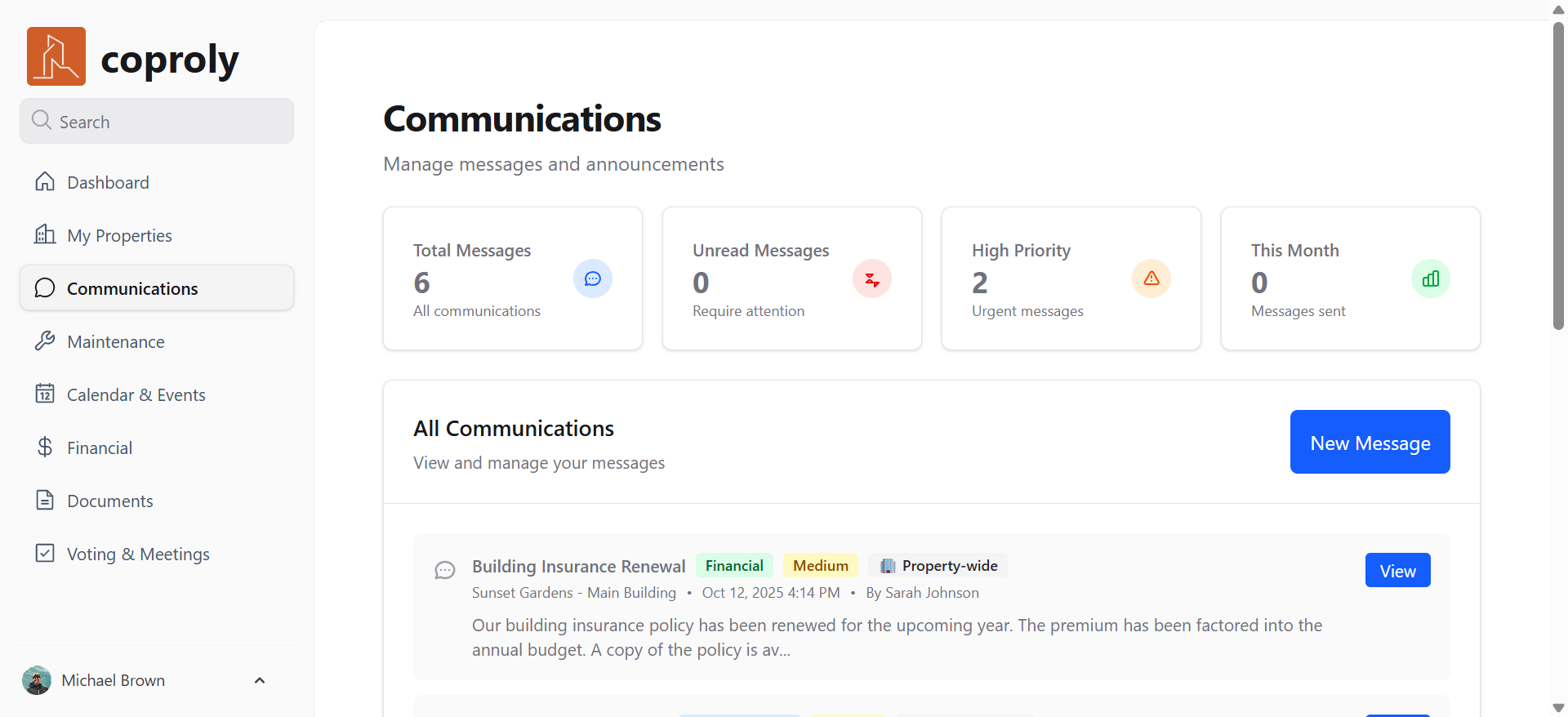Screen dimensions: 1568x717
Task: Click the 'Urgent messages' caption
Action: pyautogui.click(x=1027, y=310)
